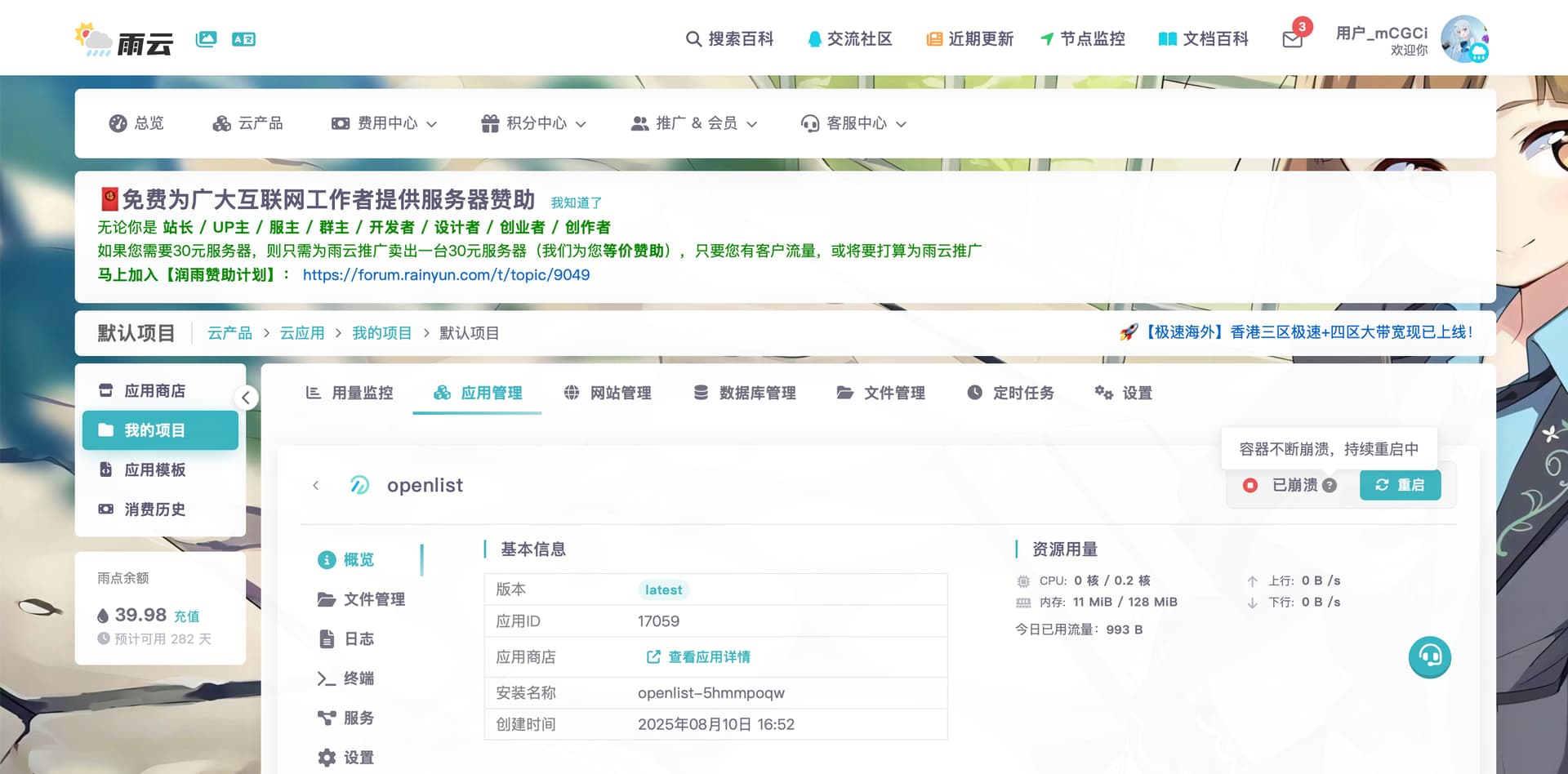This screenshot has height=774, width=1568.
Task: Switch to the 网站管理 tab
Action: (x=607, y=393)
